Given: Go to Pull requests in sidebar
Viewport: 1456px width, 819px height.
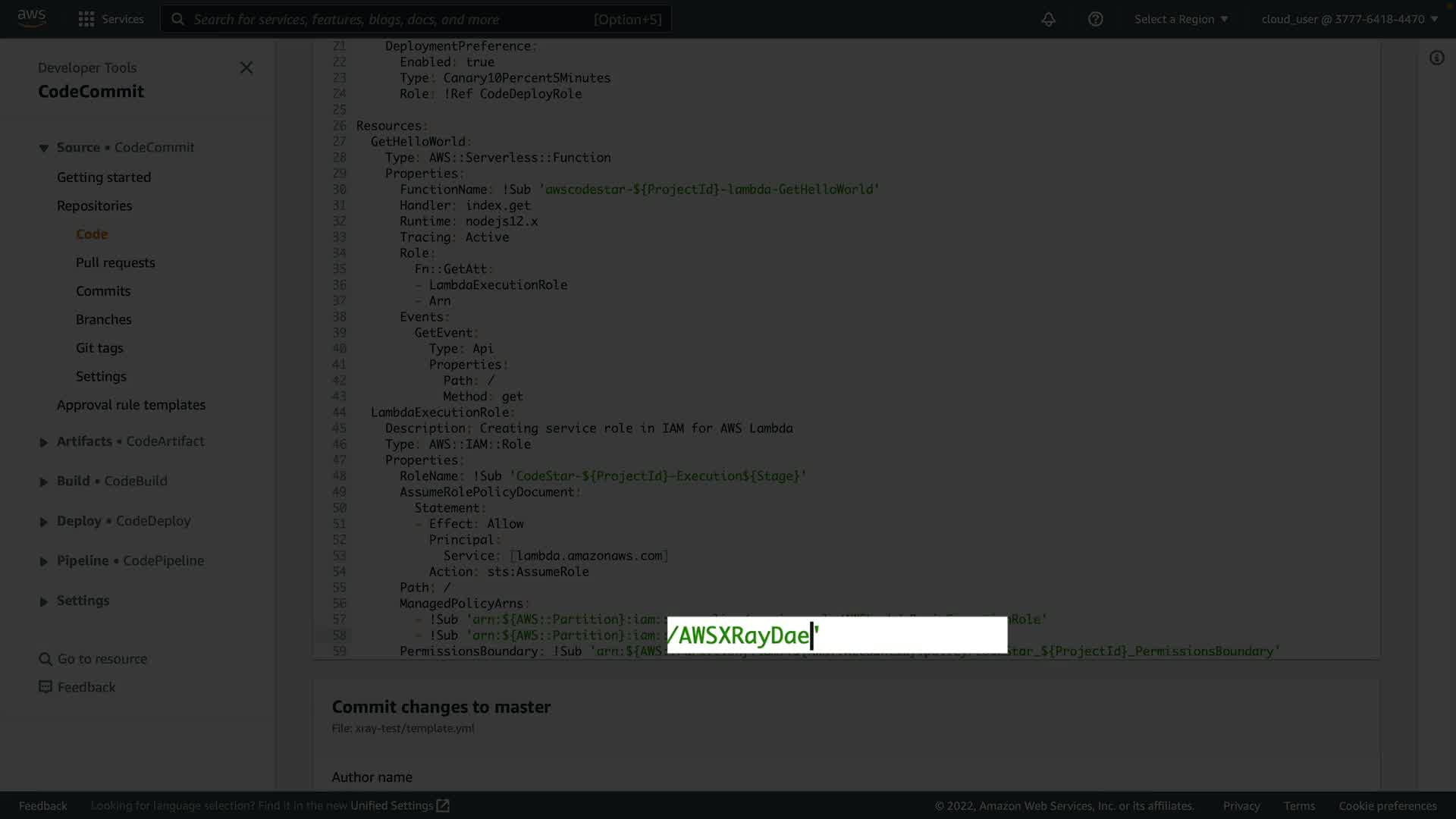Looking at the screenshot, I should [115, 262].
